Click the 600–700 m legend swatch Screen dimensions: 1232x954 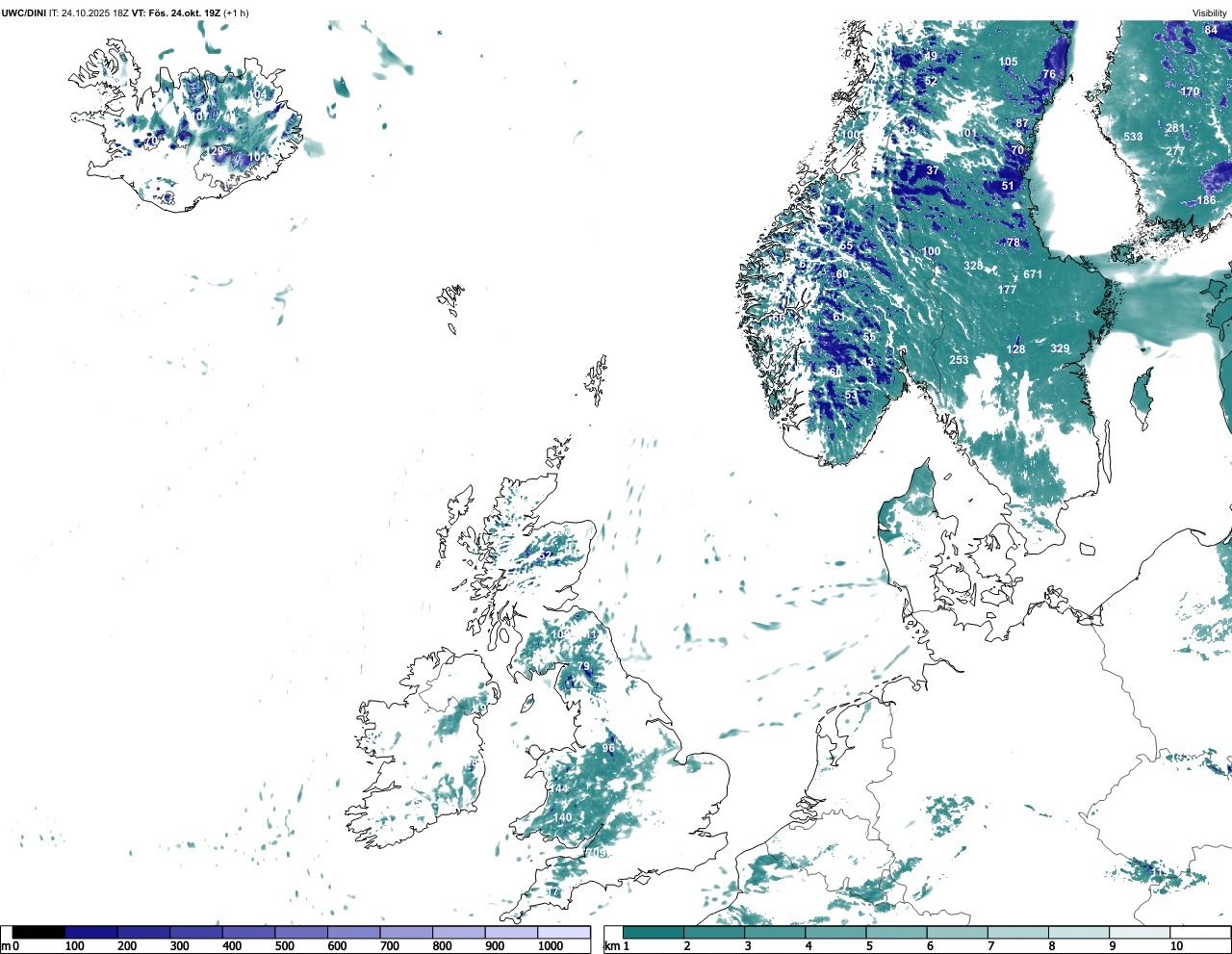click(x=353, y=932)
